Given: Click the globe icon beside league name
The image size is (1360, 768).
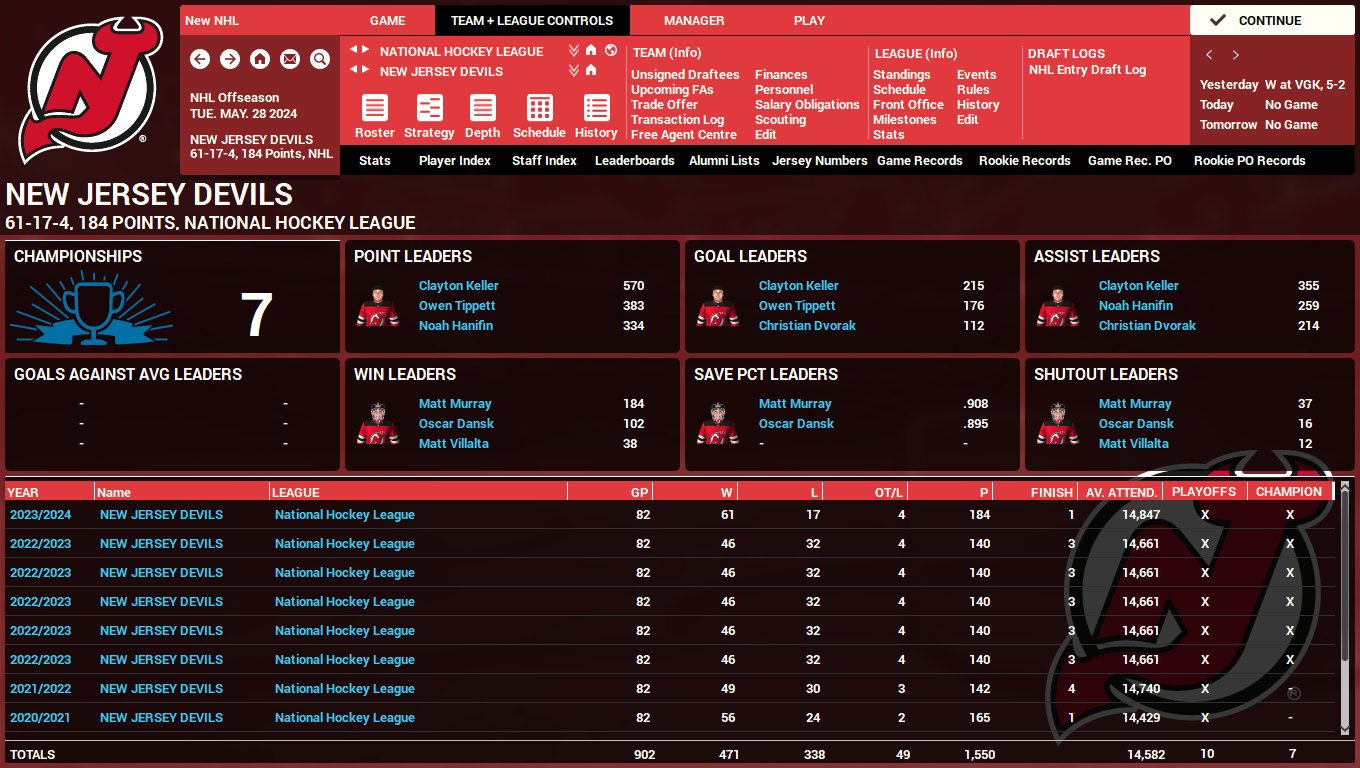Looking at the screenshot, I should tap(611, 50).
